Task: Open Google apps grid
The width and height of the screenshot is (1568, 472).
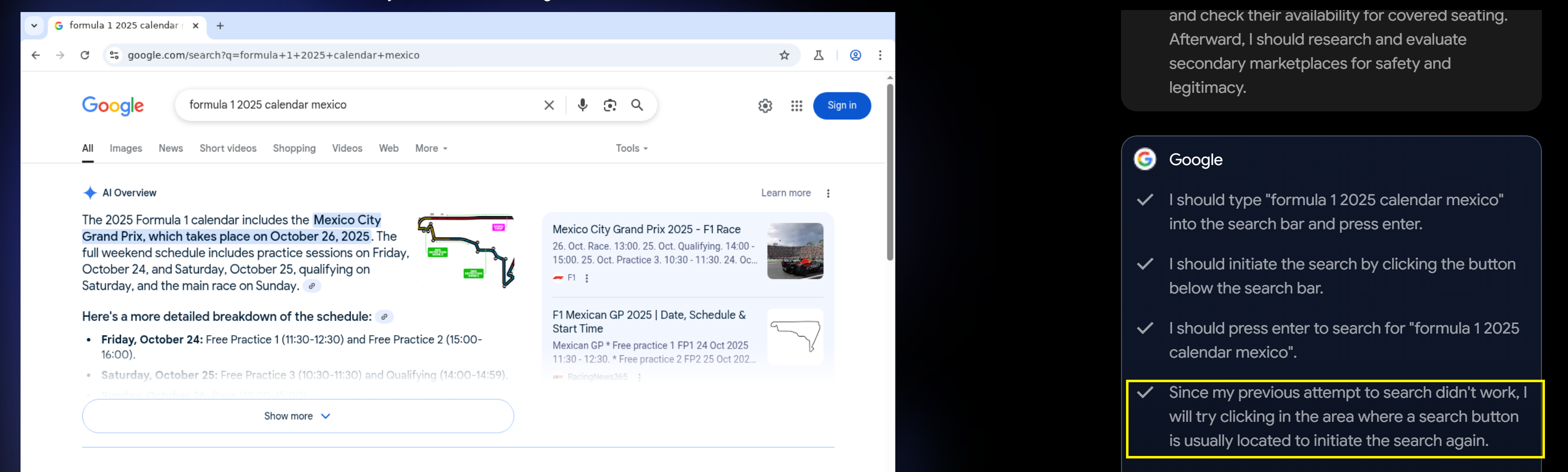Action: pyautogui.click(x=797, y=106)
